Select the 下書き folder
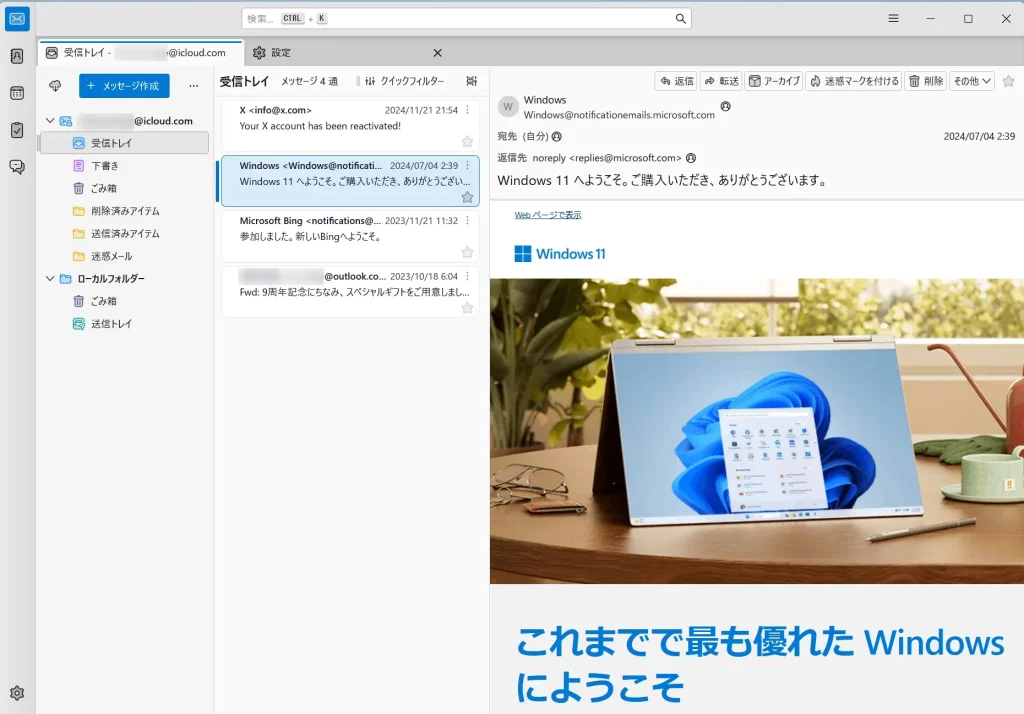Viewport: 1024px width, 714px height. point(124,166)
